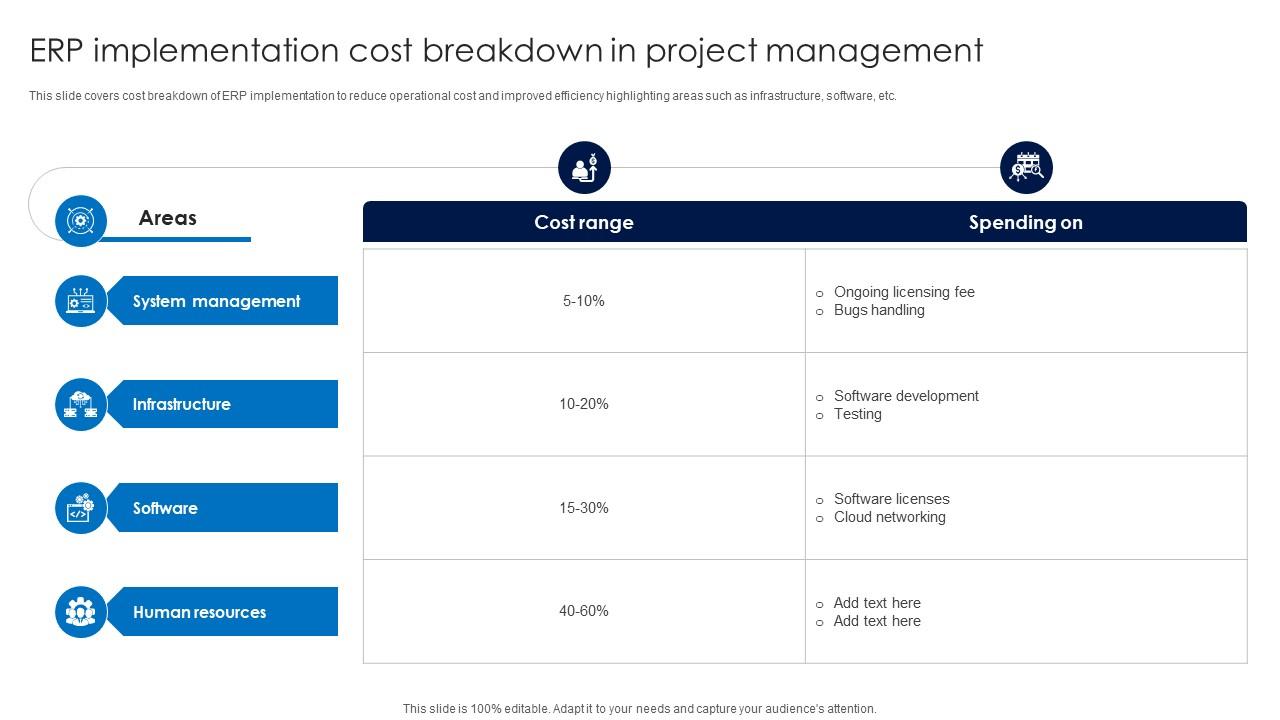
Task: Click the Areas heading text
Action: click(168, 218)
